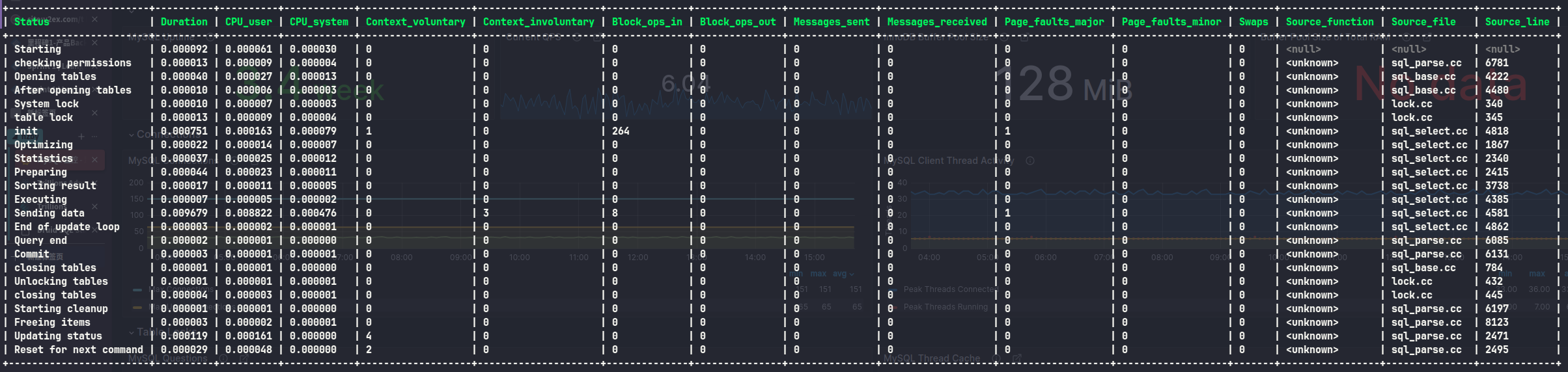Viewport: 1568px width, 372px height.
Task: Click the Messages_sent column header
Action: (832, 21)
